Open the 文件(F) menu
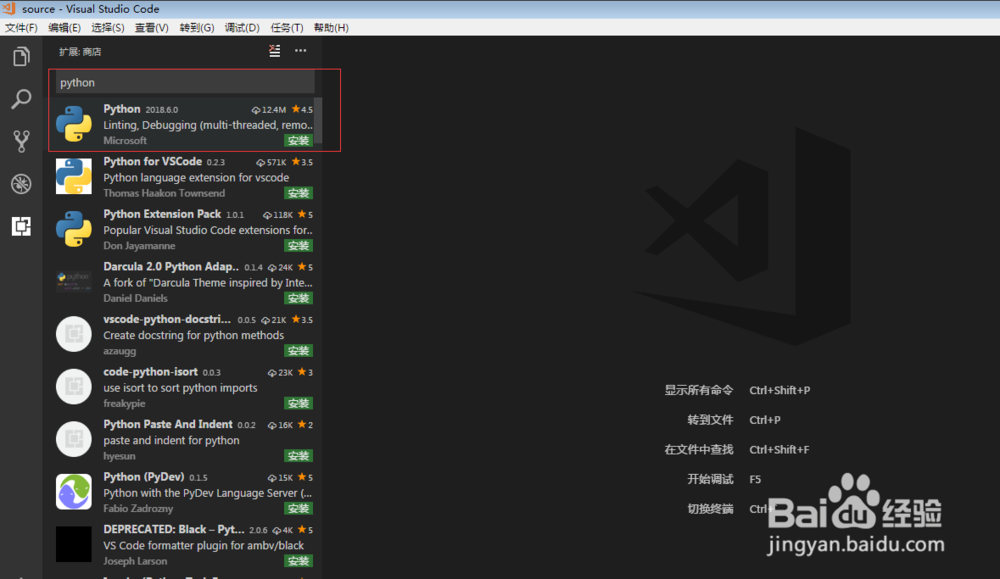The width and height of the screenshot is (1000, 579). (x=21, y=27)
